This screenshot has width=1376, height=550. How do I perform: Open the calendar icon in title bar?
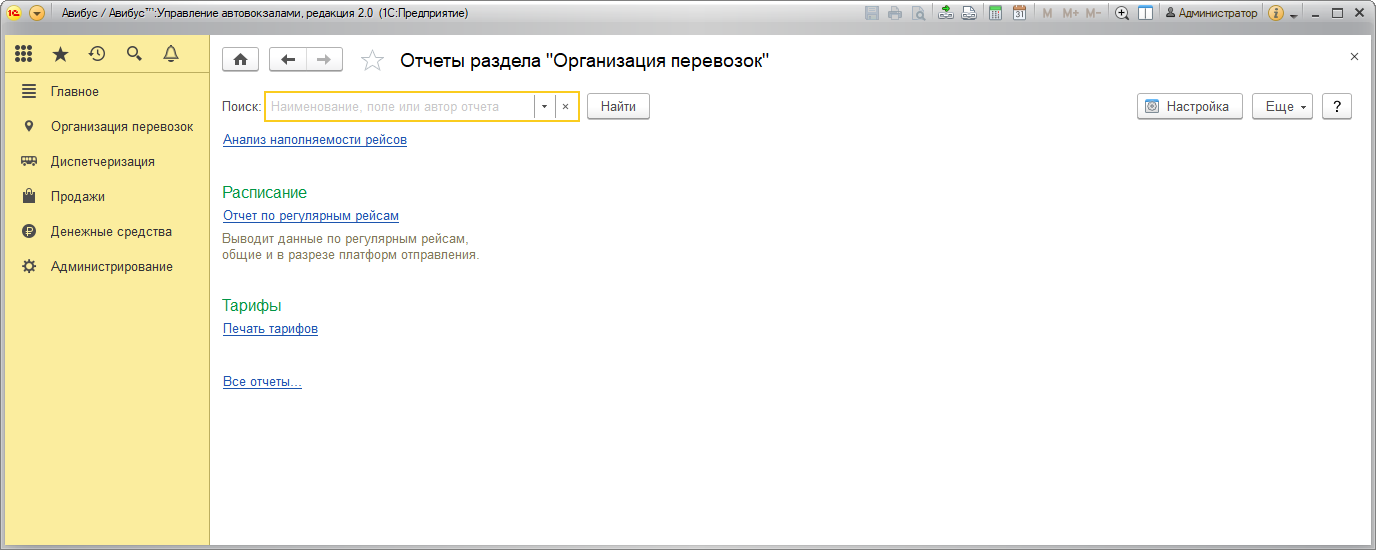click(x=1019, y=13)
